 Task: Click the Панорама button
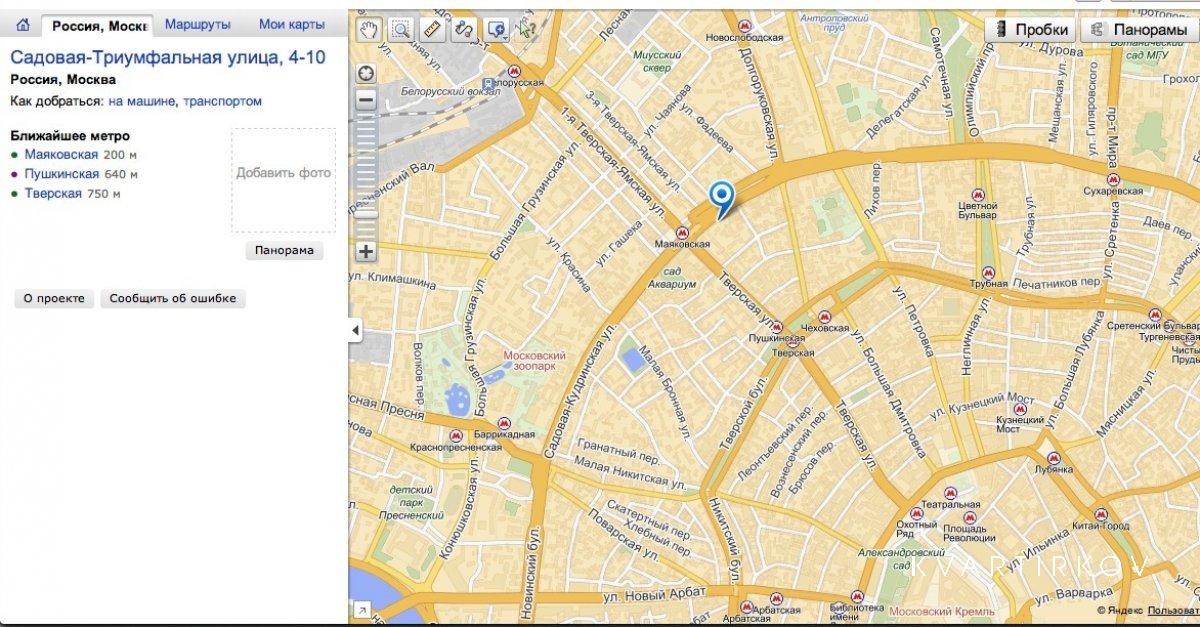click(284, 250)
